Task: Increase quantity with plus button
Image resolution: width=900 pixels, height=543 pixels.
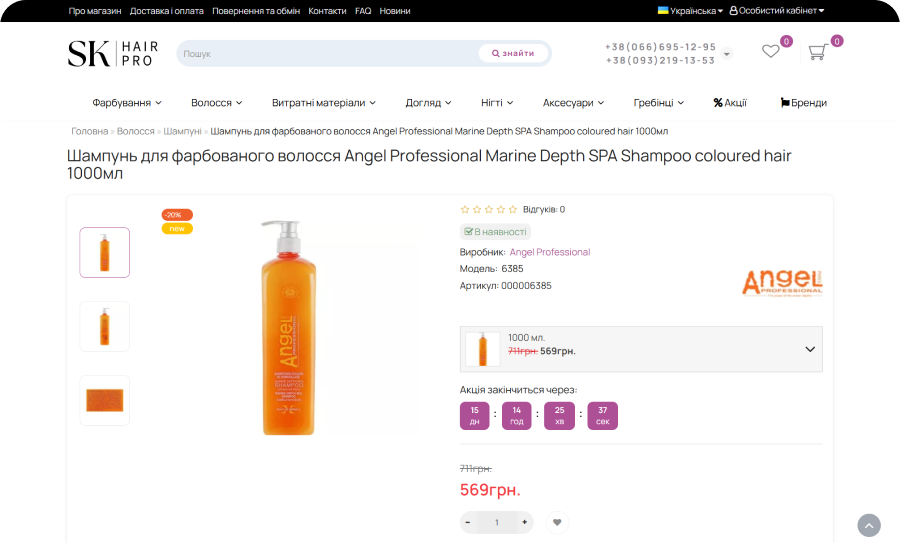Action: [525, 522]
